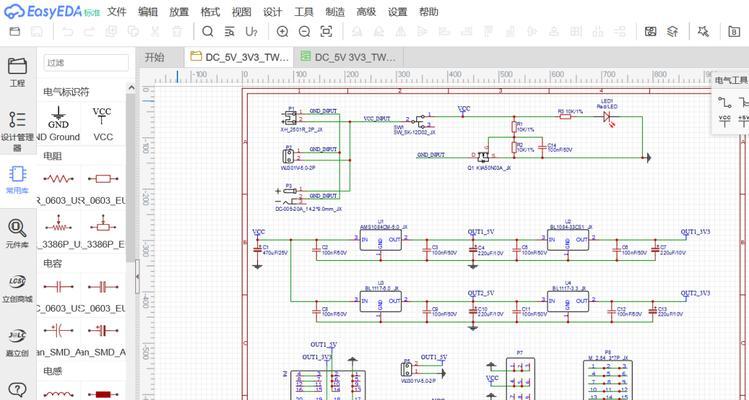The height and width of the screenshot is (400, 749).
Task: Click the 电容 (Capacitor) category header
Action: pyautogui.click(x=53, y=263)
